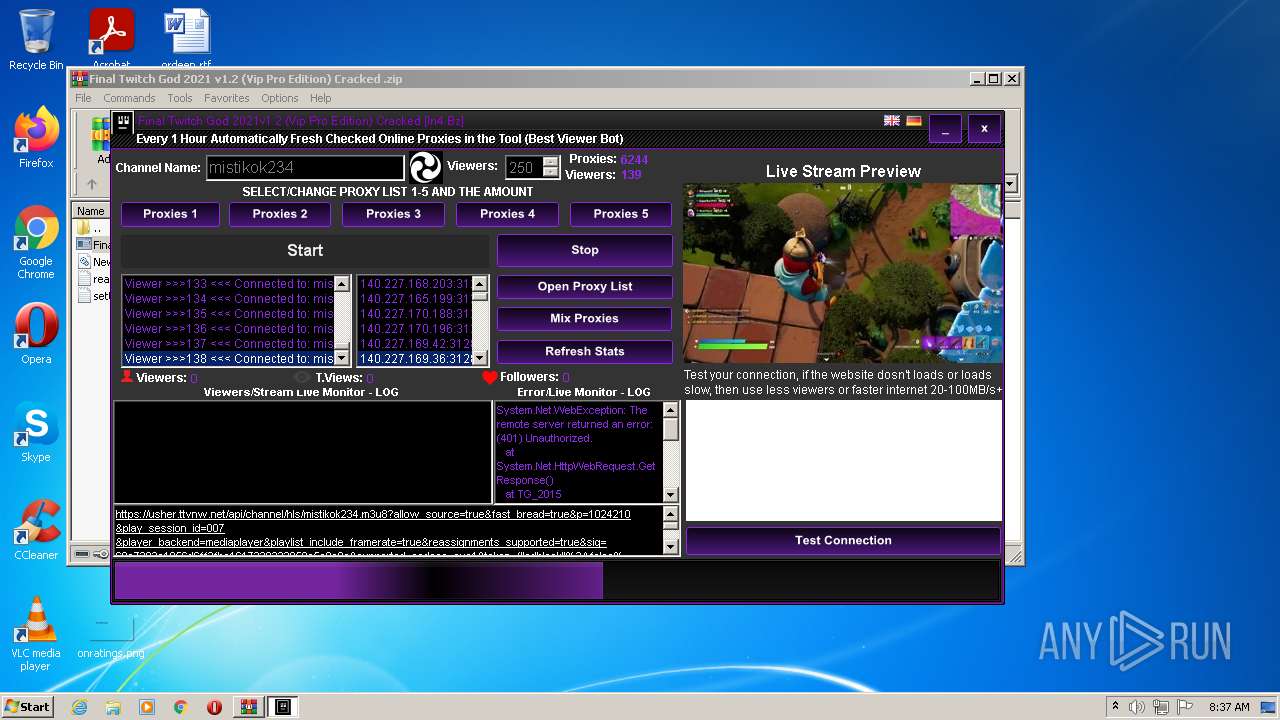Viewport: 1280px width, 720px height.
Task: Decrease the Viewers count with down arrow
Action: (x=550, y=173)
